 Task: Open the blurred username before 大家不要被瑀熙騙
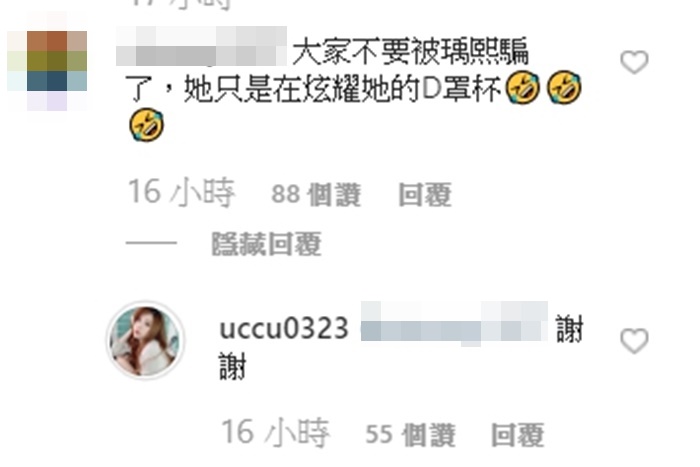[x=201, y=46]
